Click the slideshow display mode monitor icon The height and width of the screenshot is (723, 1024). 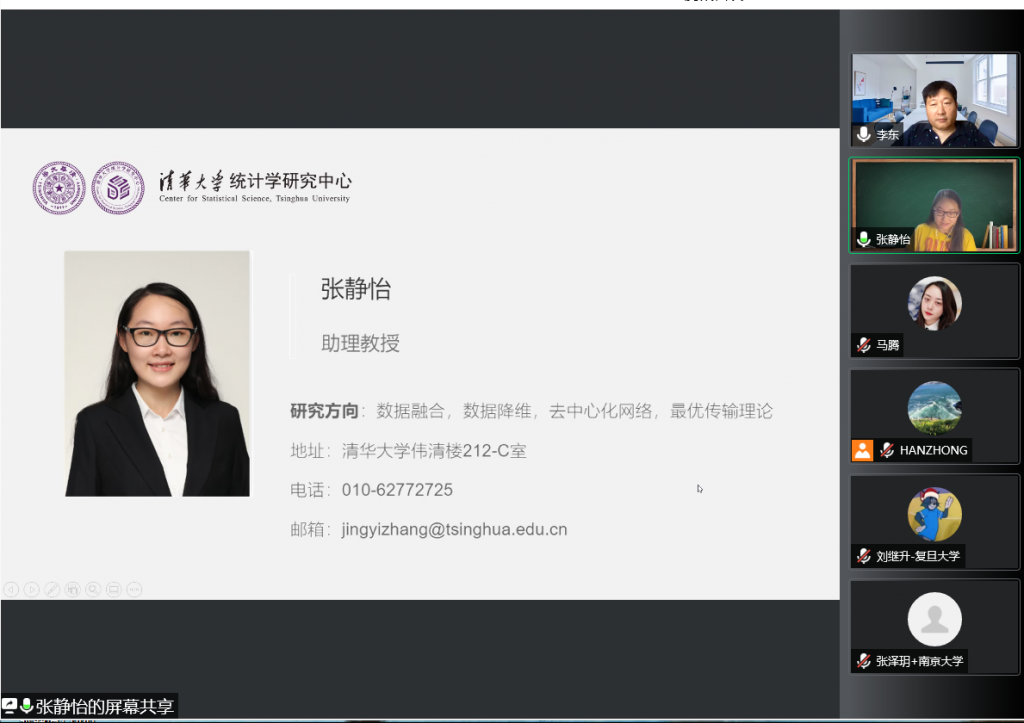pyautogui.click(x=113, y=589)
